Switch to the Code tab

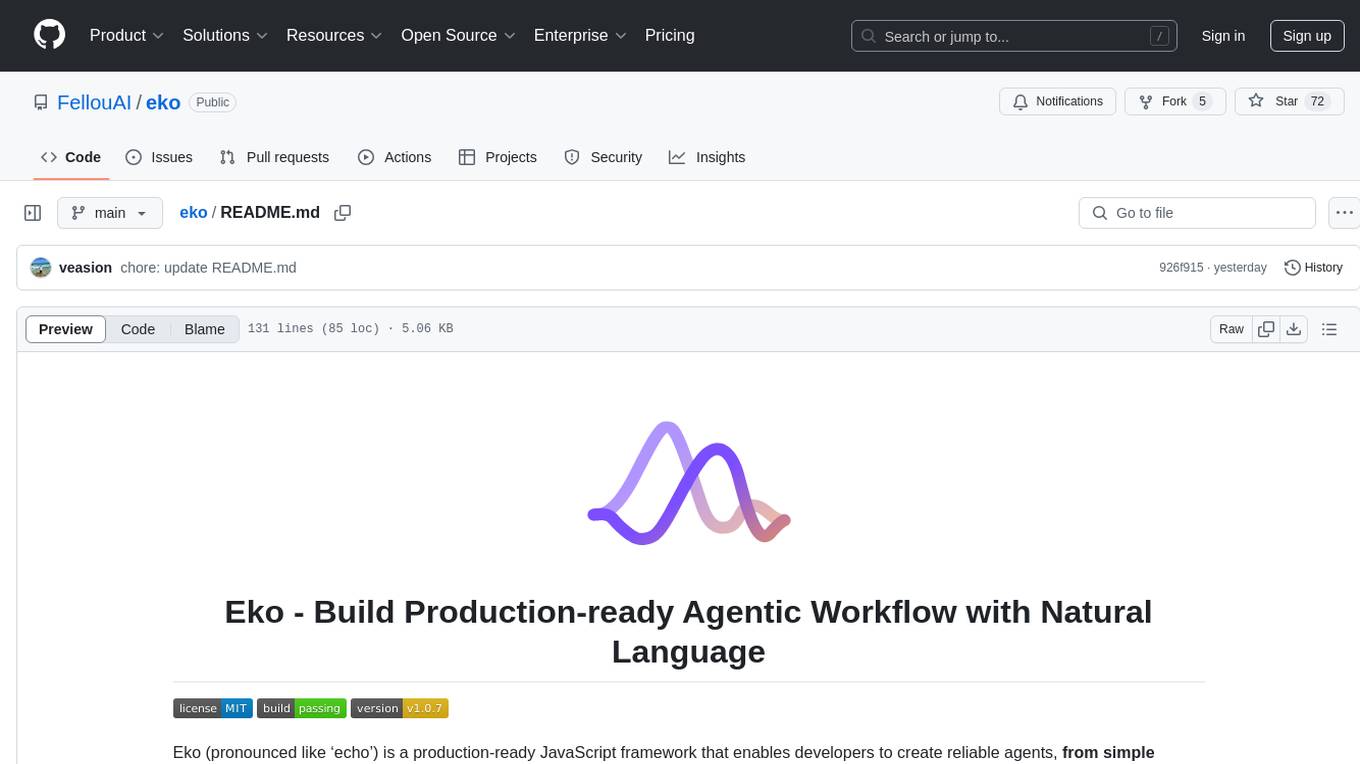click(71, 157)
